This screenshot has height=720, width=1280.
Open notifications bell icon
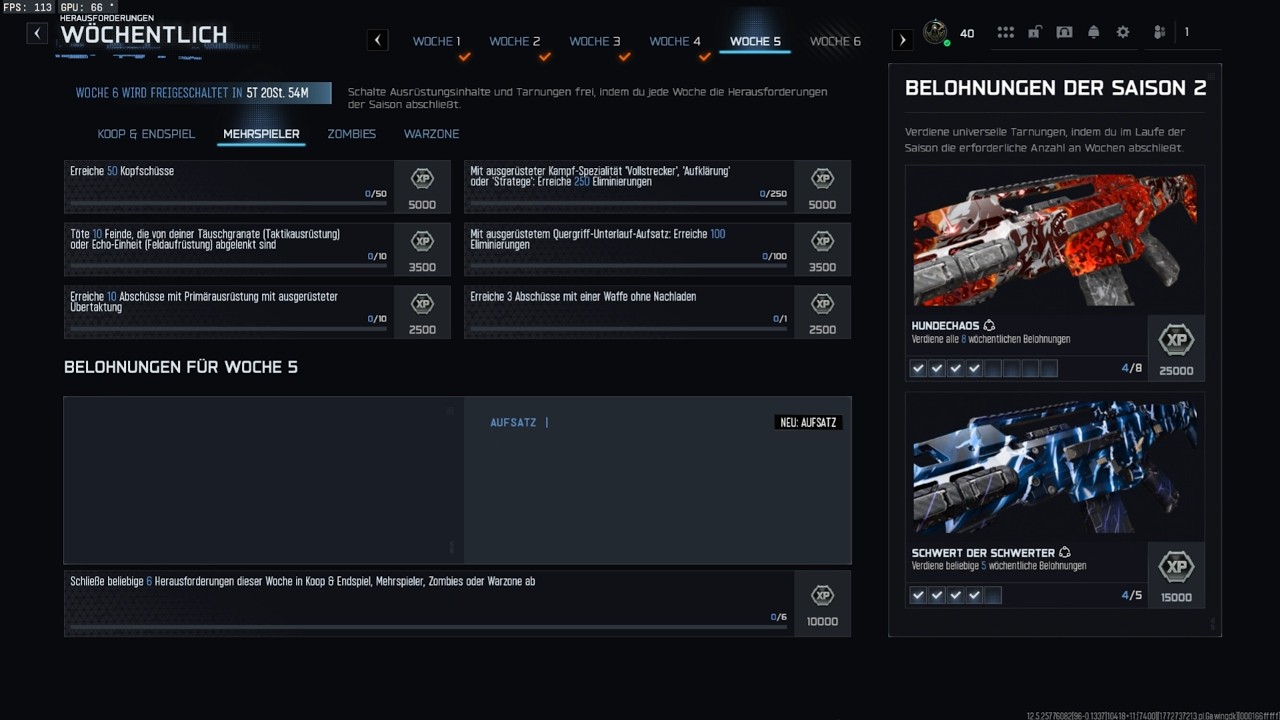[1094, 32]
